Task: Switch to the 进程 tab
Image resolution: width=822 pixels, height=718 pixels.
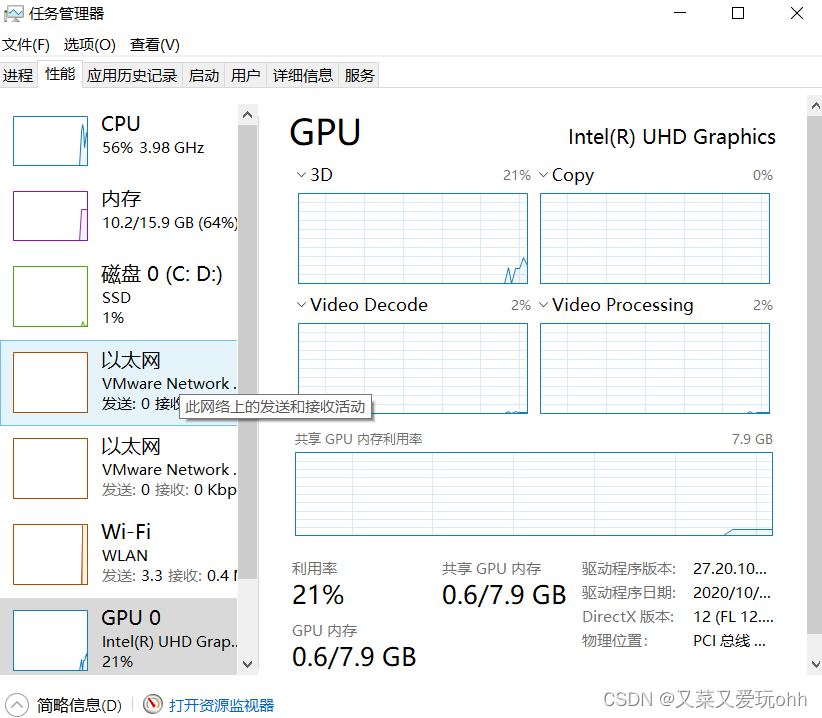Action: click(19, 74)
